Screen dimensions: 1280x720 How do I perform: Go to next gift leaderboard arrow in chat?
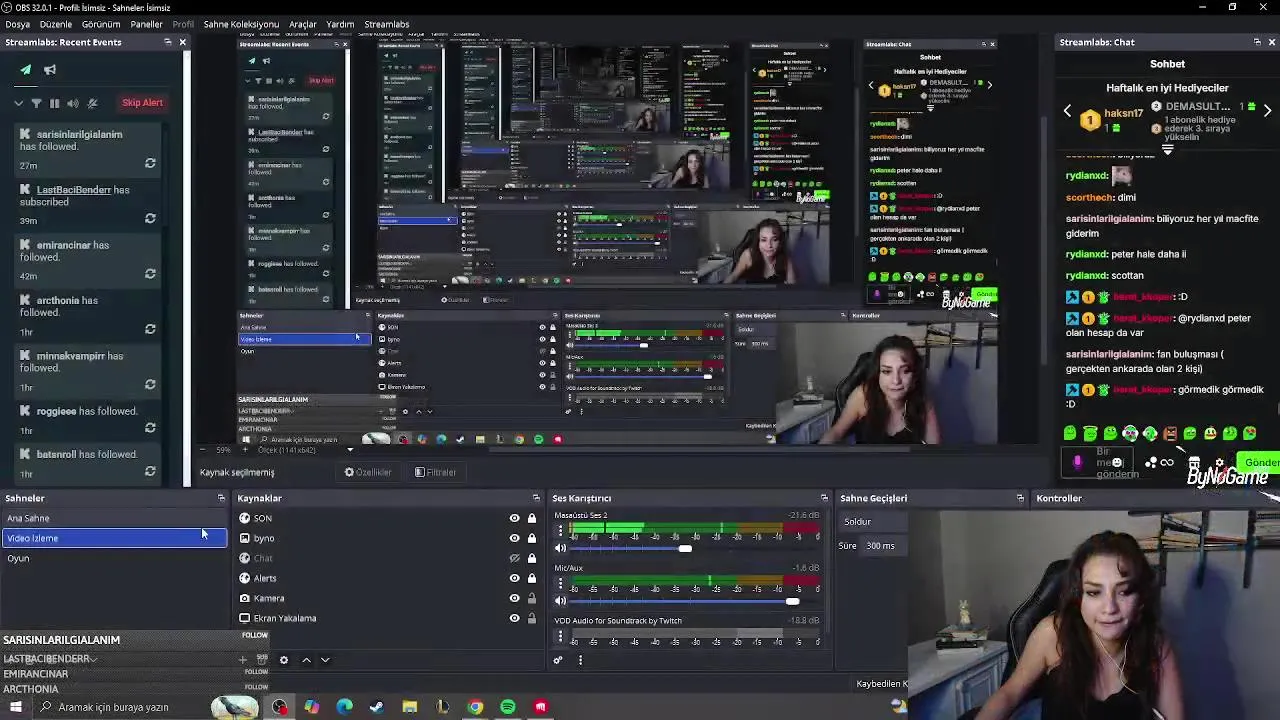point(1268,111)
